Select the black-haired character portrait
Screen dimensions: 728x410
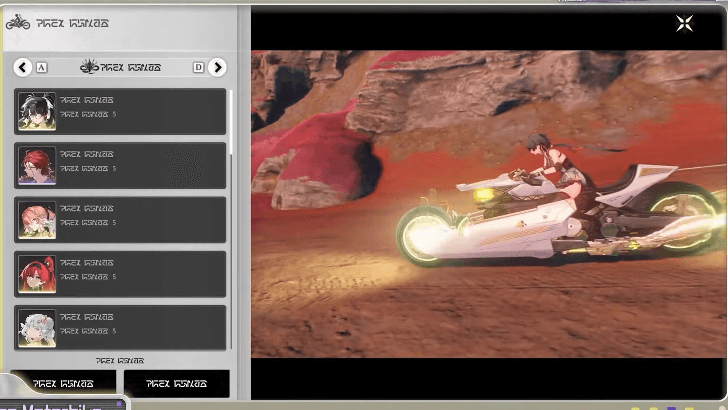[37, 111]
